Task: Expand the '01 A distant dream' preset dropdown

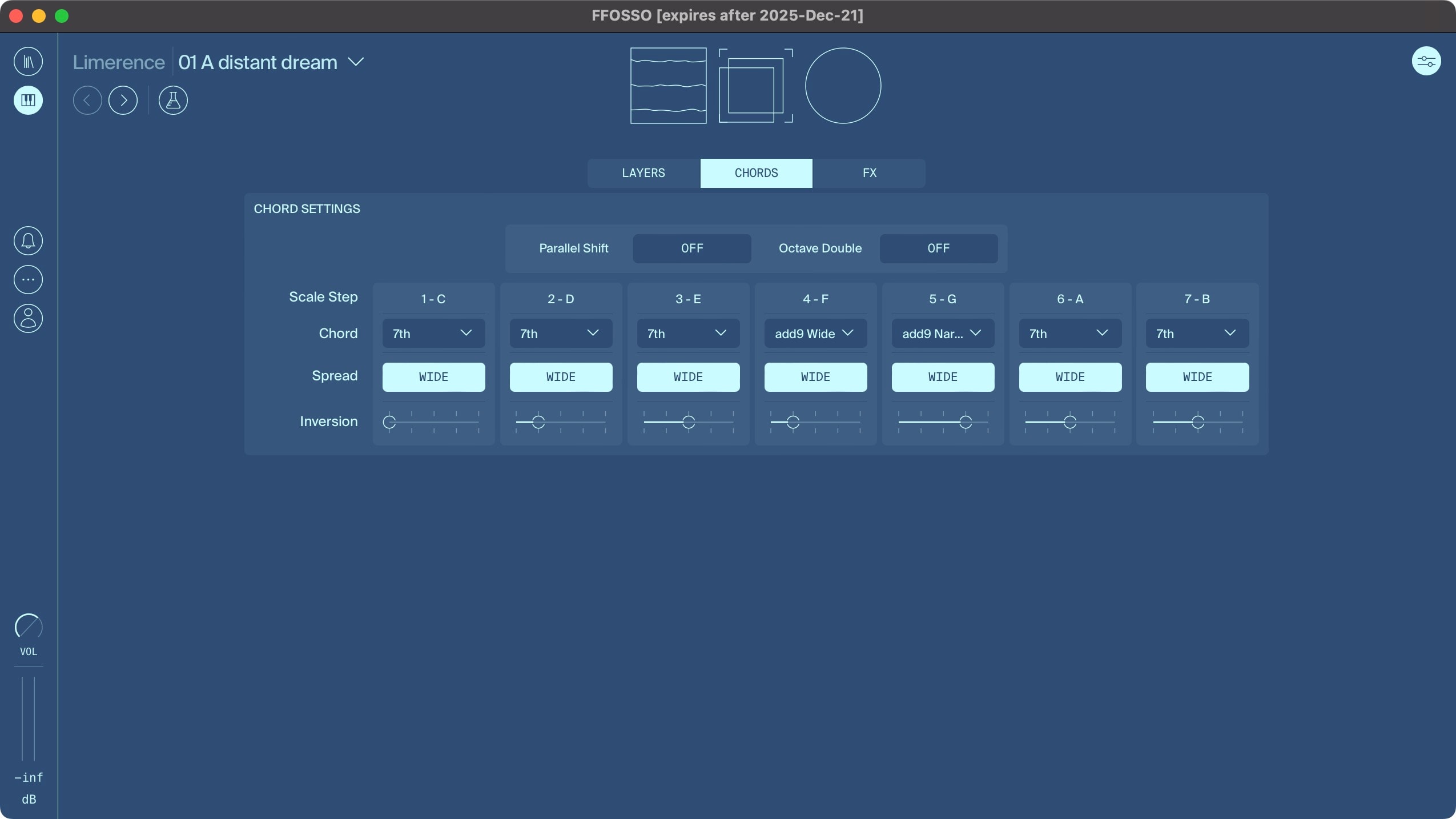Action: [356, 62]
